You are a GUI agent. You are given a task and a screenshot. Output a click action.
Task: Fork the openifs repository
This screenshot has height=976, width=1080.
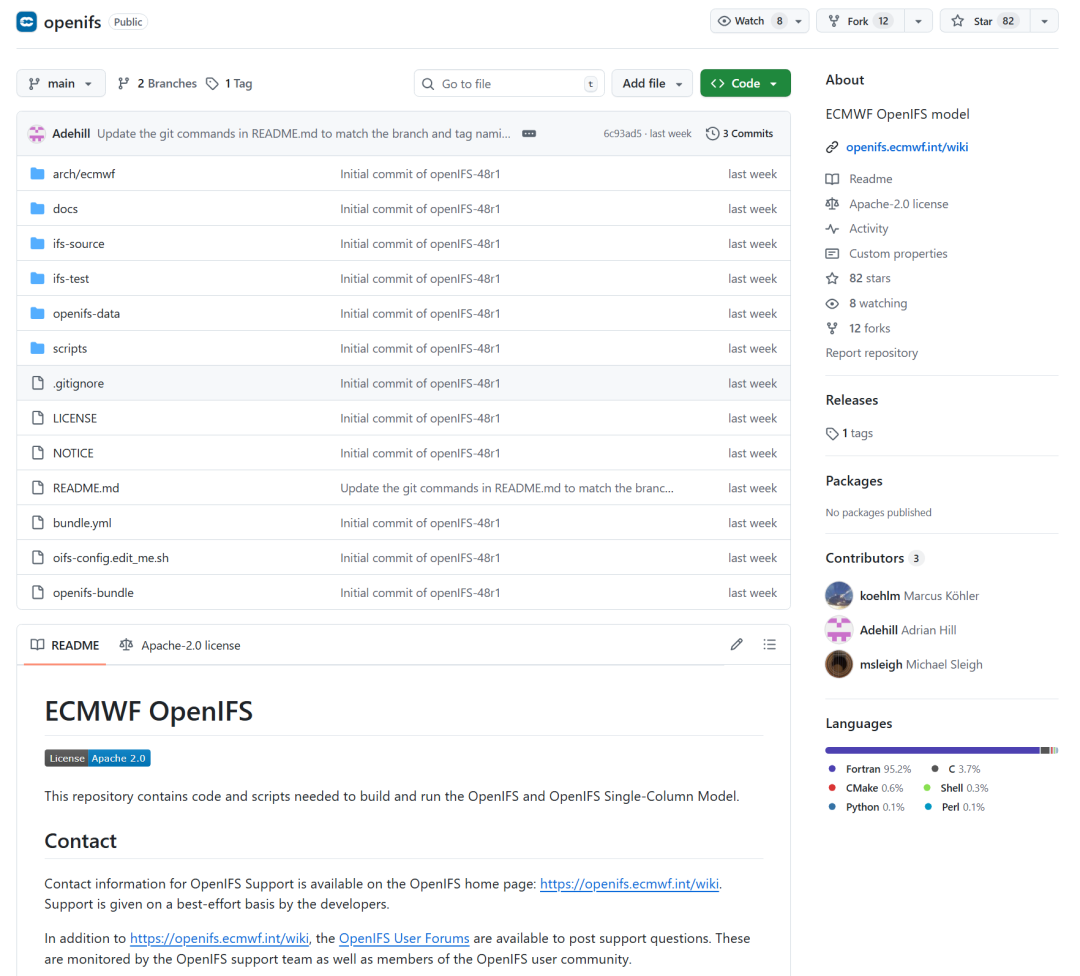pyautogui.click(x=861, y=21)
